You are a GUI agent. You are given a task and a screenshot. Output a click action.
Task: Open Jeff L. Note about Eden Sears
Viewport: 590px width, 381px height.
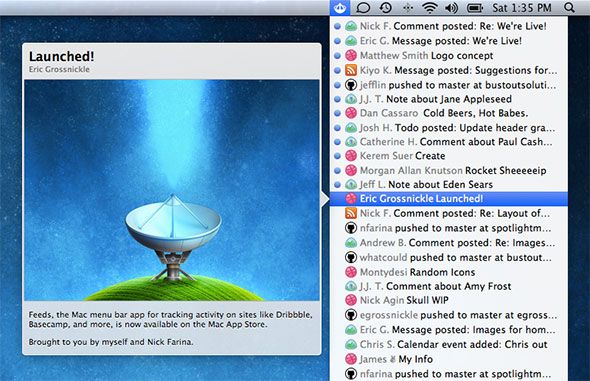point(449,184)
